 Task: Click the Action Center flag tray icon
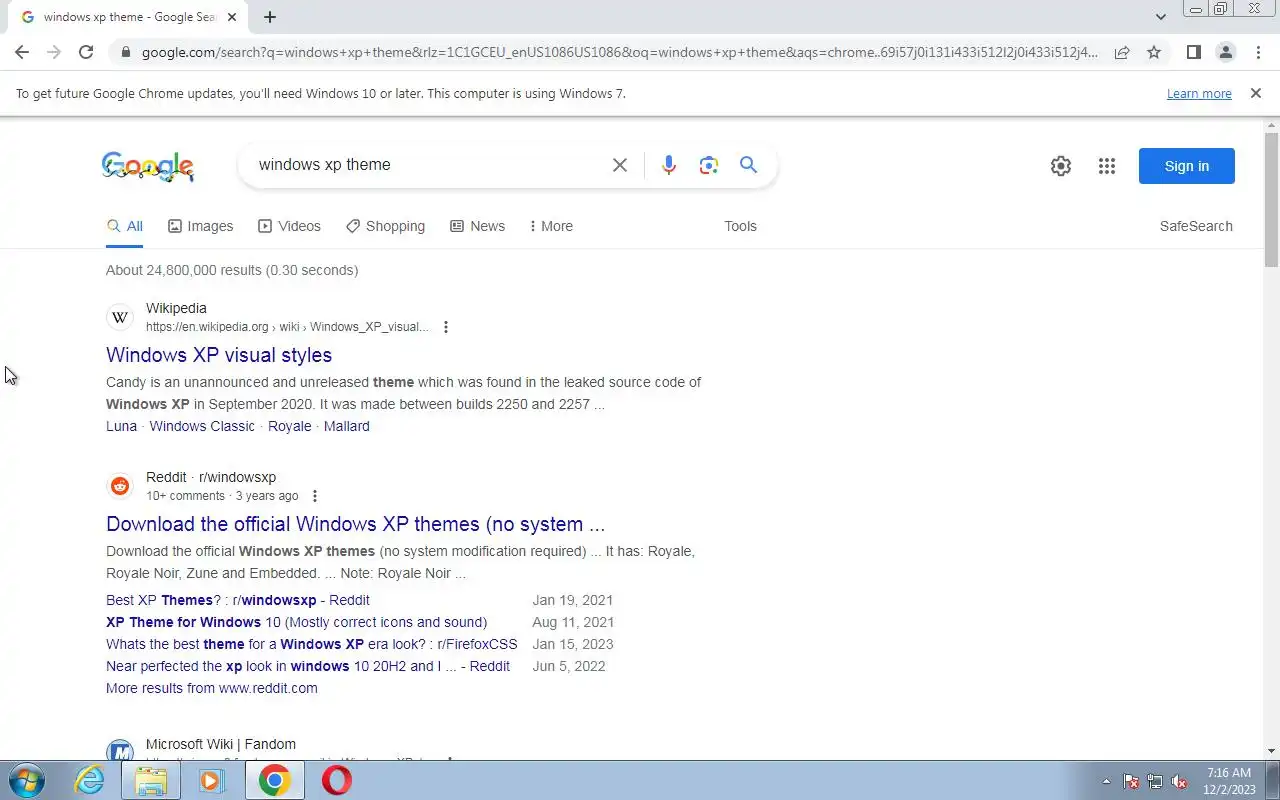pyautogui.click(x=1131, y=781)
